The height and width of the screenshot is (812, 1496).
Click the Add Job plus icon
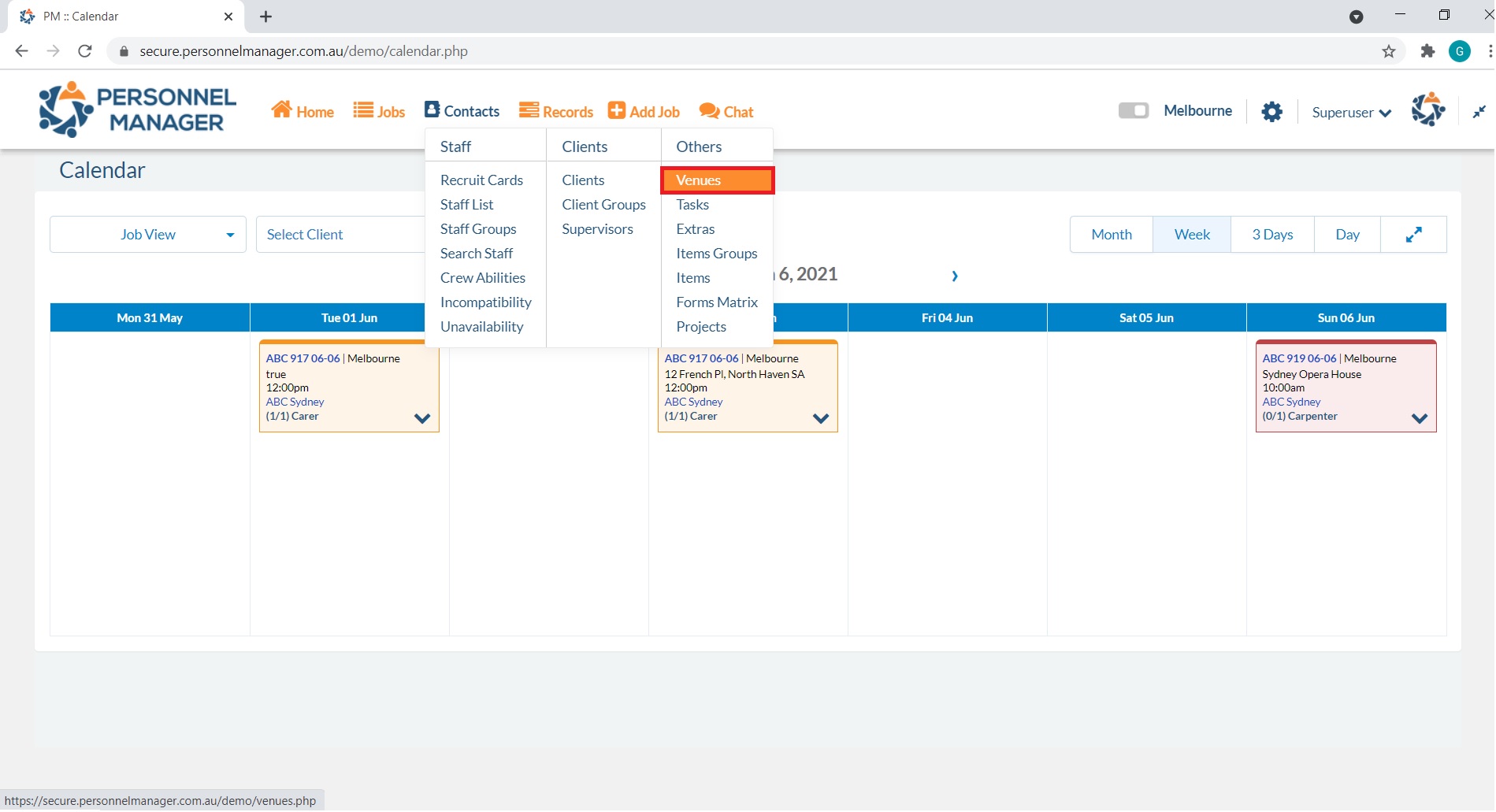616,111
